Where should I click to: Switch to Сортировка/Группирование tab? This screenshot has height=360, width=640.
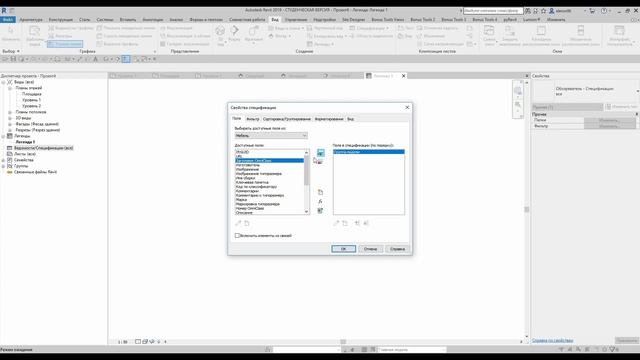pos(287,119)
